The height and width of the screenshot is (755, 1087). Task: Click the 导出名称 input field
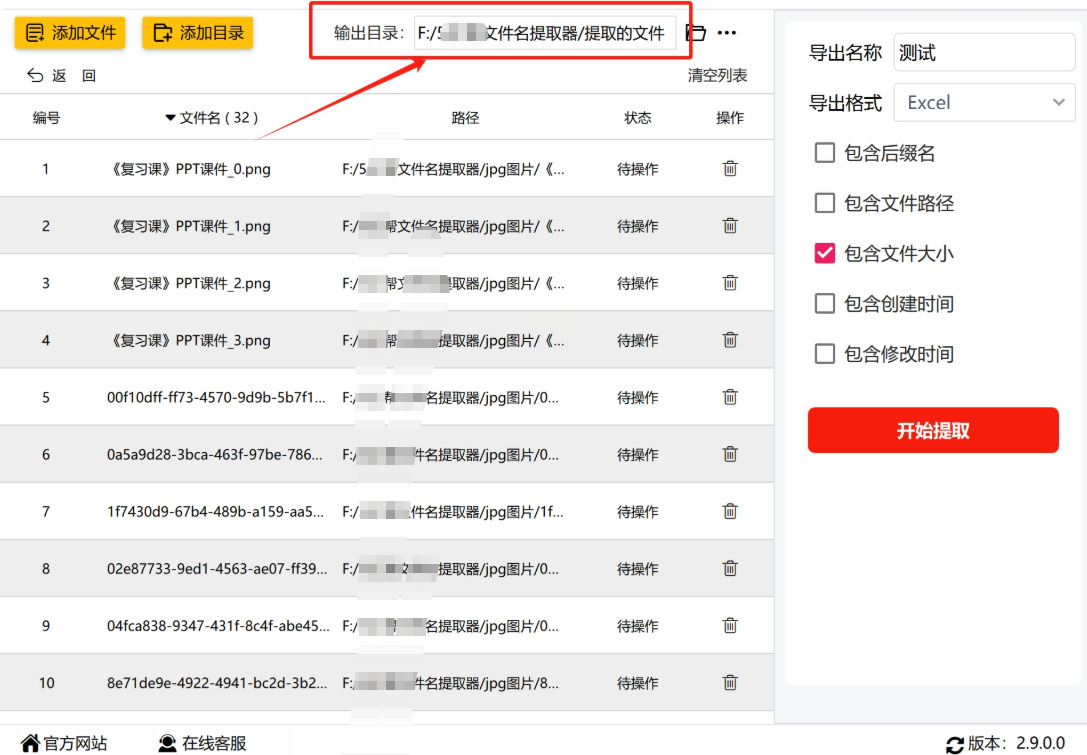[x=984, y=52]
